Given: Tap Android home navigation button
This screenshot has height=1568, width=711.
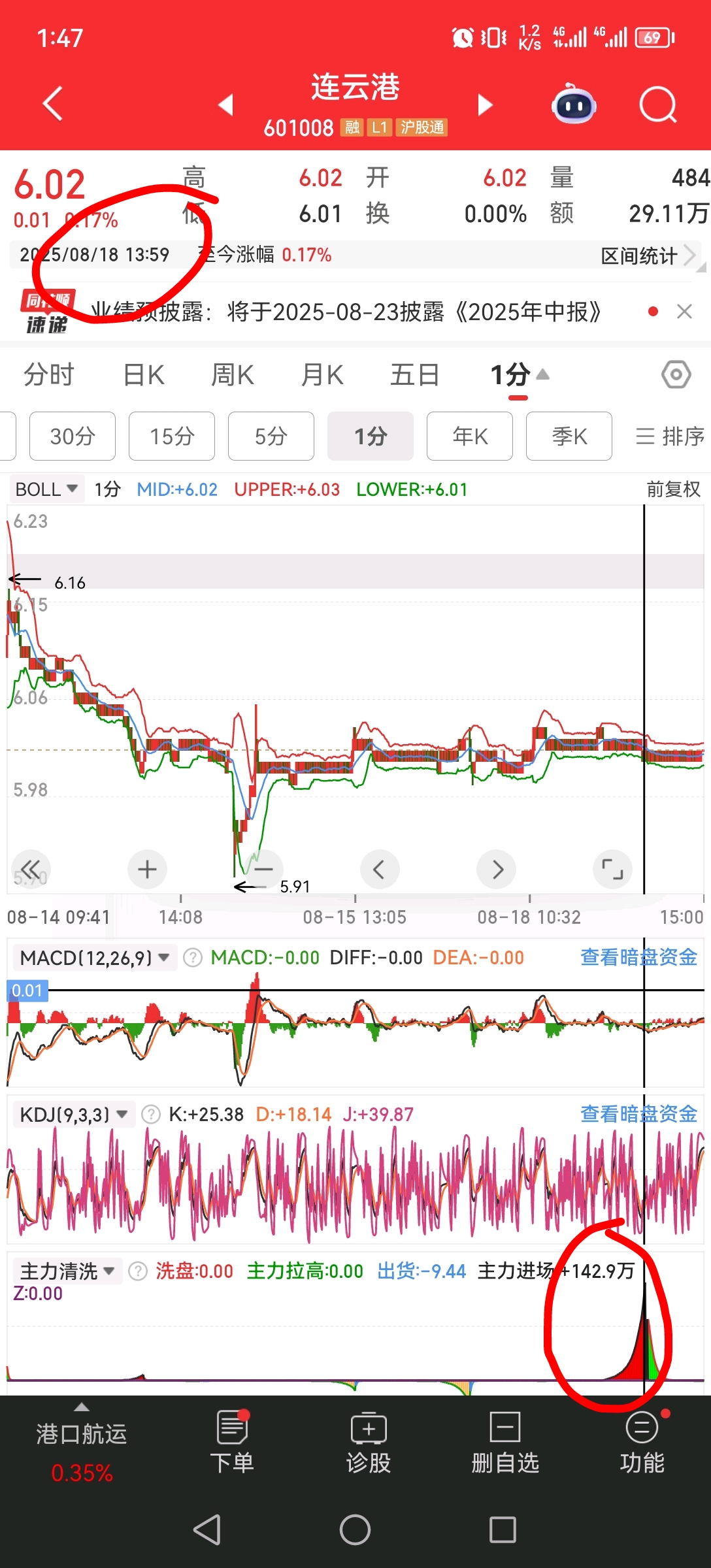Looking at the screenshot, I should (x=355, y=1529).
